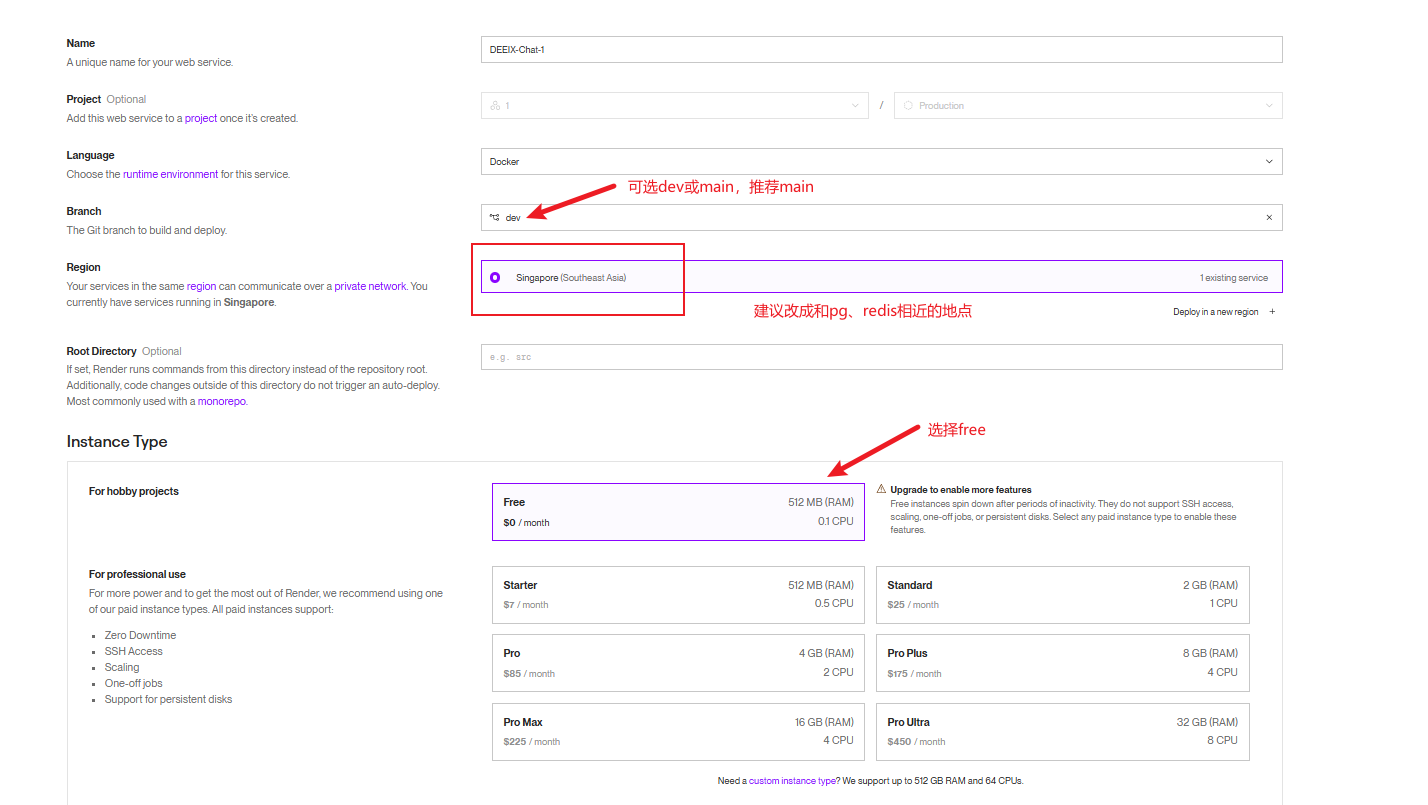The image size is (1428, 805).
Task: Click the Root Directory input field
Action: (x=881, y=357)
